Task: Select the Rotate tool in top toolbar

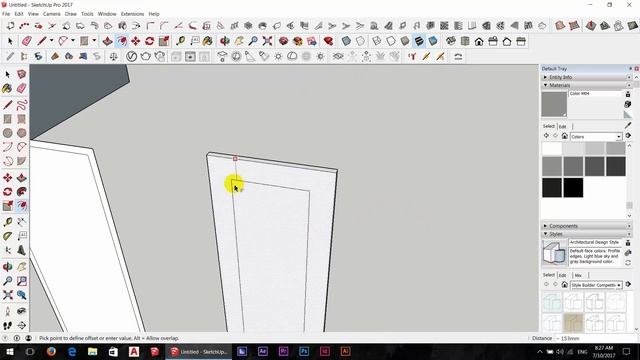Action: coord(149,41)
